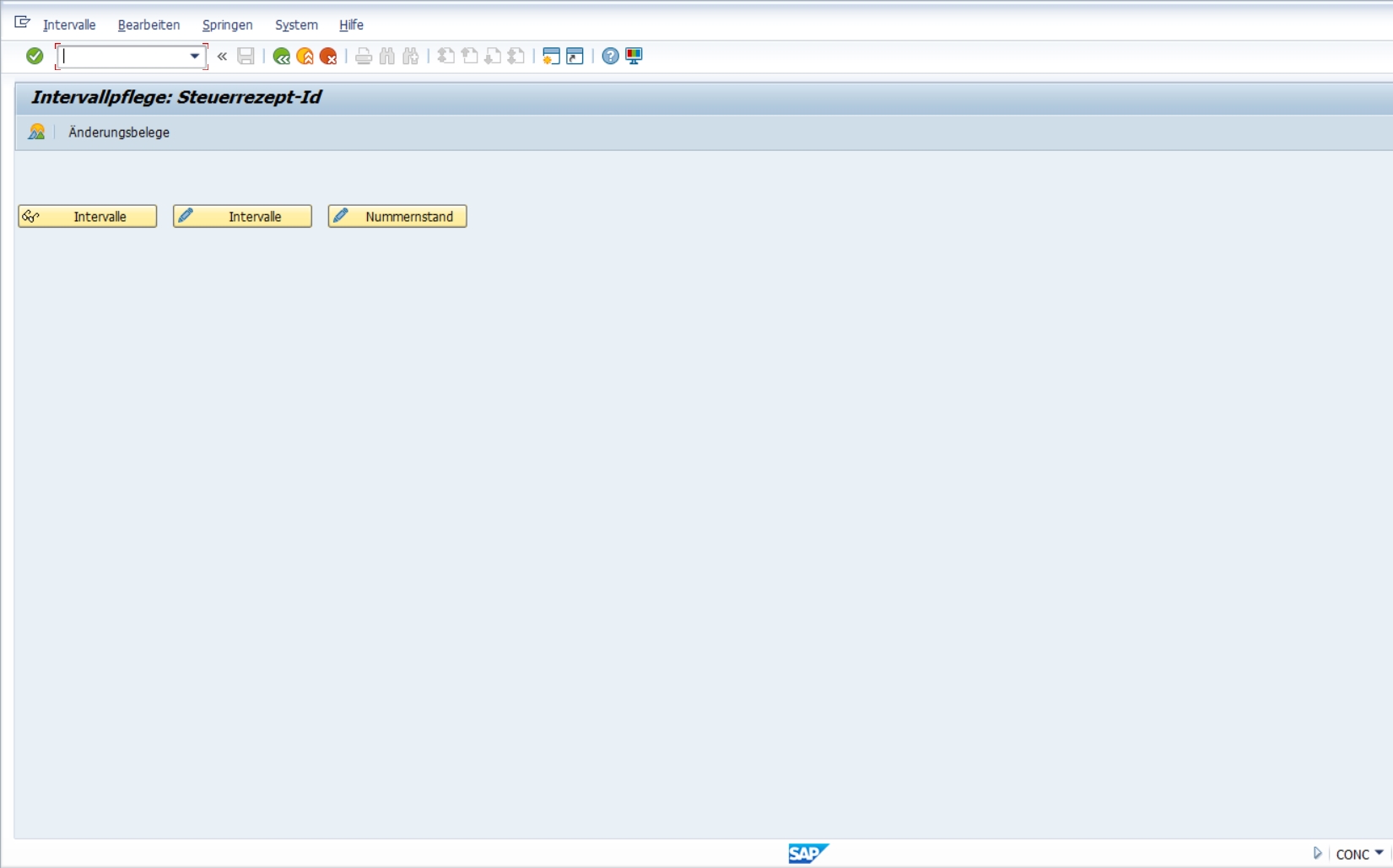Image resolution: width=1393 pixels, height=868 pixels.
Task: Click the Next Page icon
Action: coord(493,57)
